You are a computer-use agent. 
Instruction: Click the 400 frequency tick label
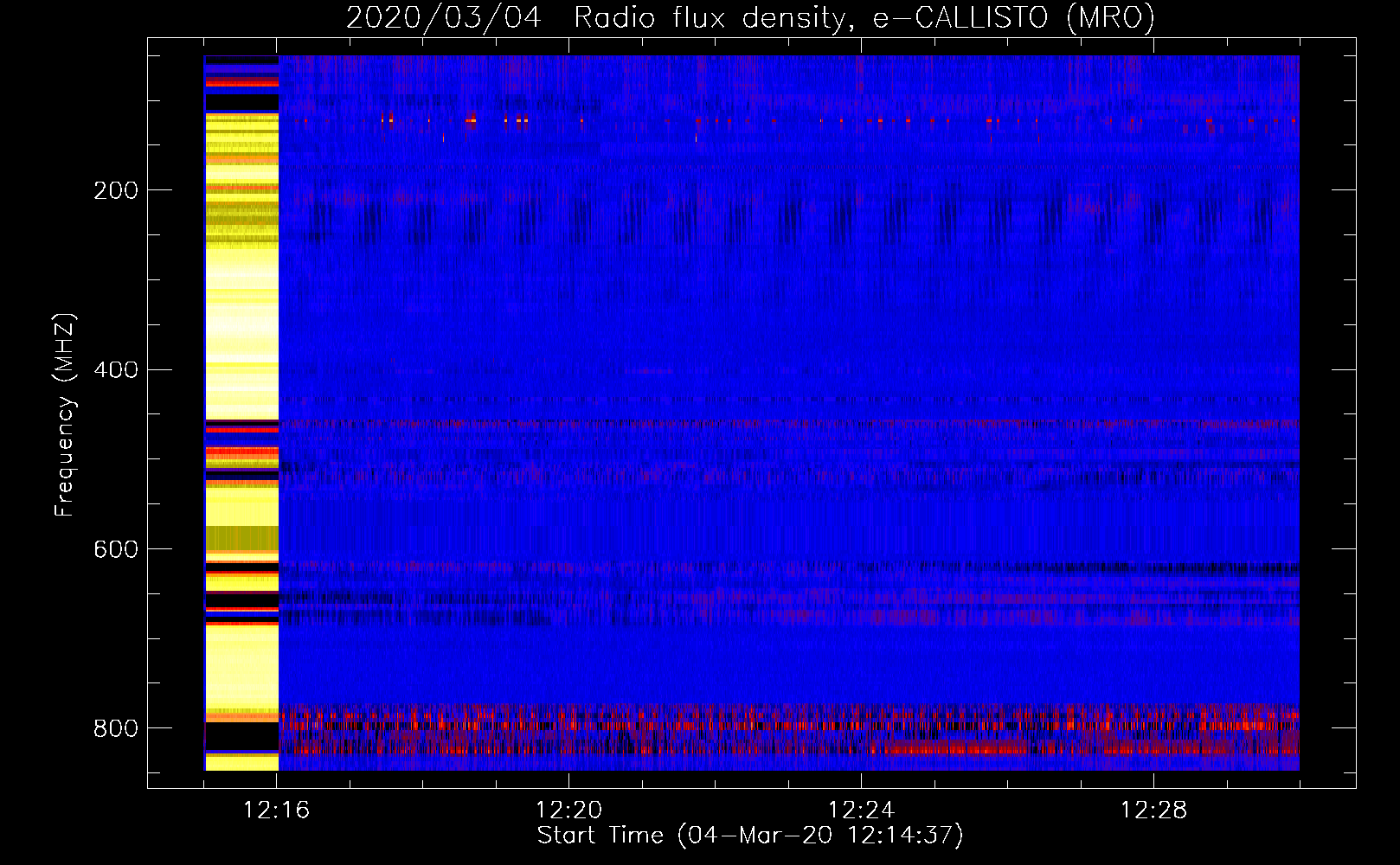(x=115, y=370)
